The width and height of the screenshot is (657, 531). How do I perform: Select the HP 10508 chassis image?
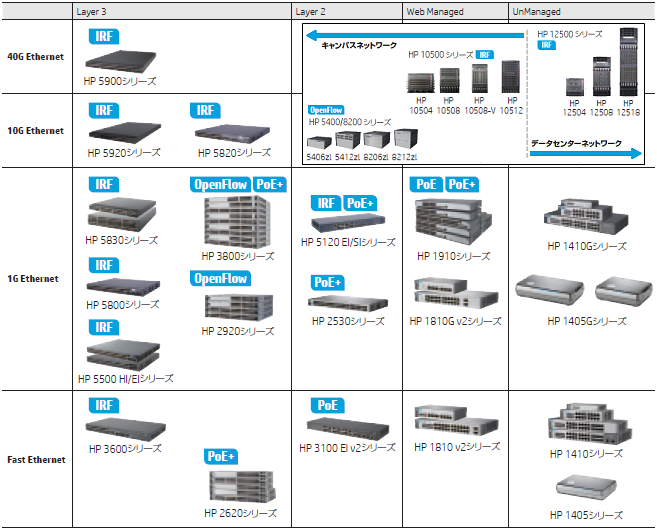[x=450, y=80]
